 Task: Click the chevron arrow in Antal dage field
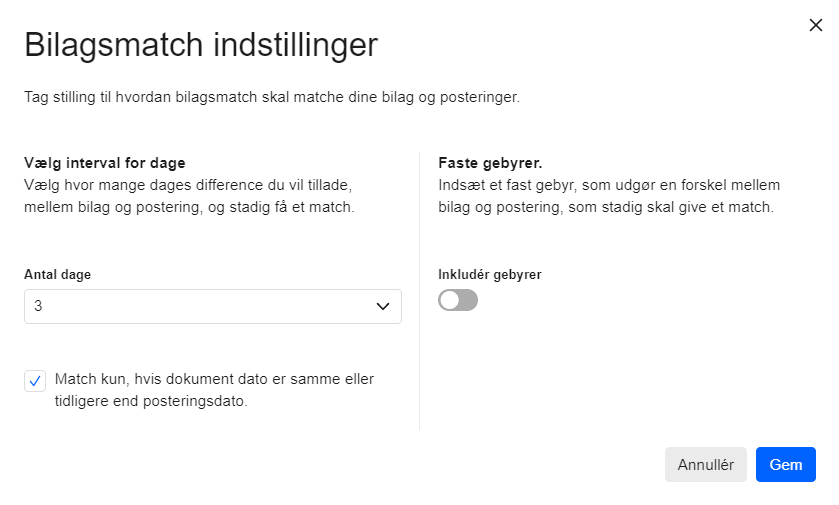(x=383, y=307)
